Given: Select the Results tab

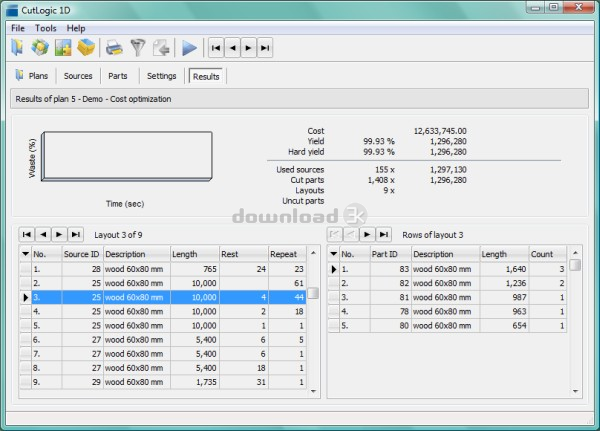Looking at the screenshot, I should (x=206, y=76).
